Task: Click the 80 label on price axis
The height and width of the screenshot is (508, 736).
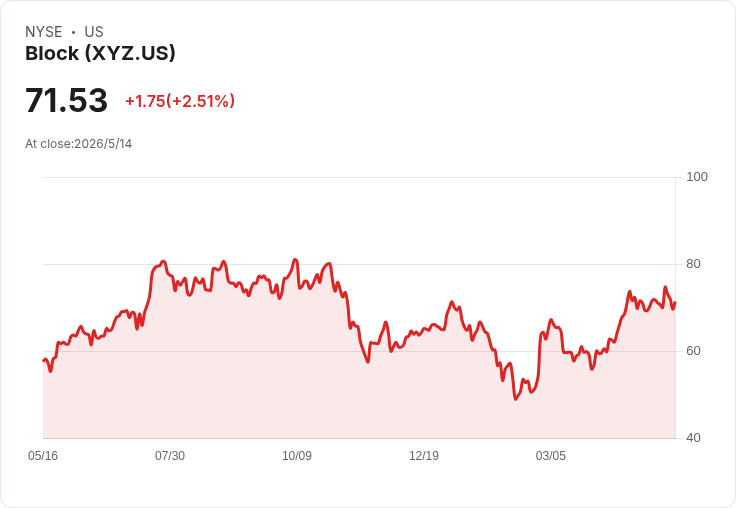Action: coord(693,264)
